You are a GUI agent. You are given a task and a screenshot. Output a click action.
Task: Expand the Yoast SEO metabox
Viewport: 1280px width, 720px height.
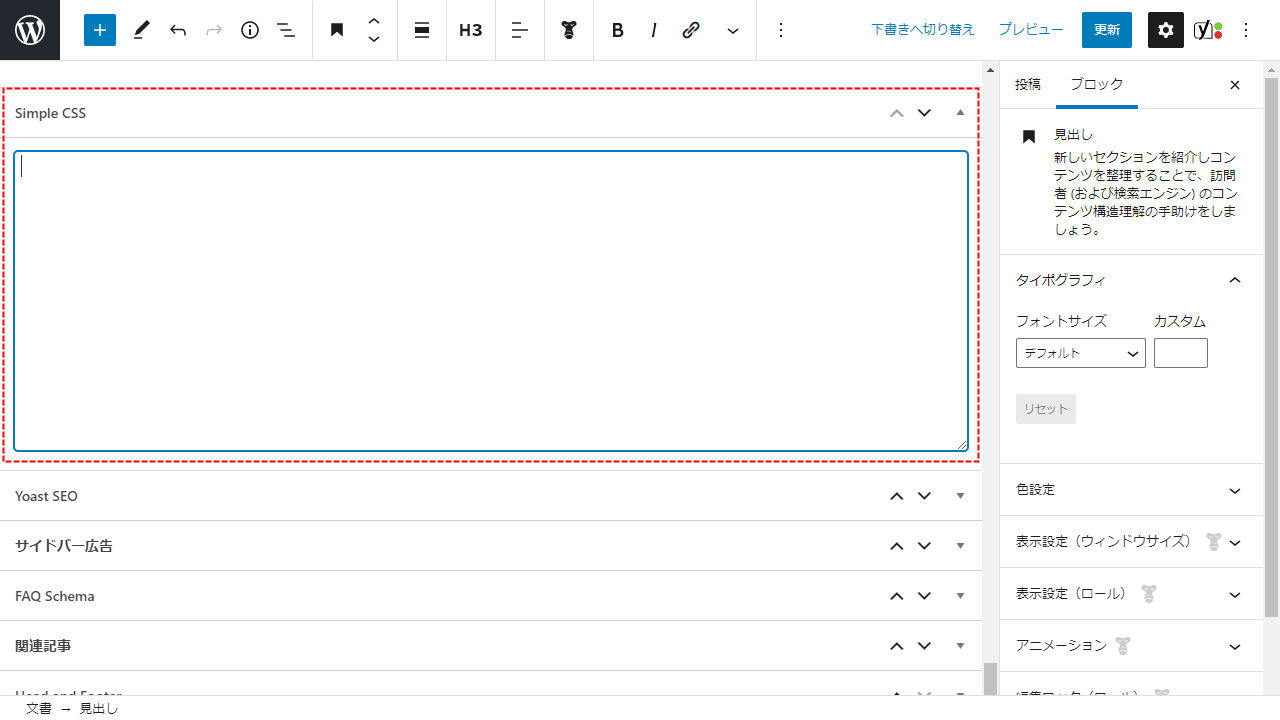[960, 496]
